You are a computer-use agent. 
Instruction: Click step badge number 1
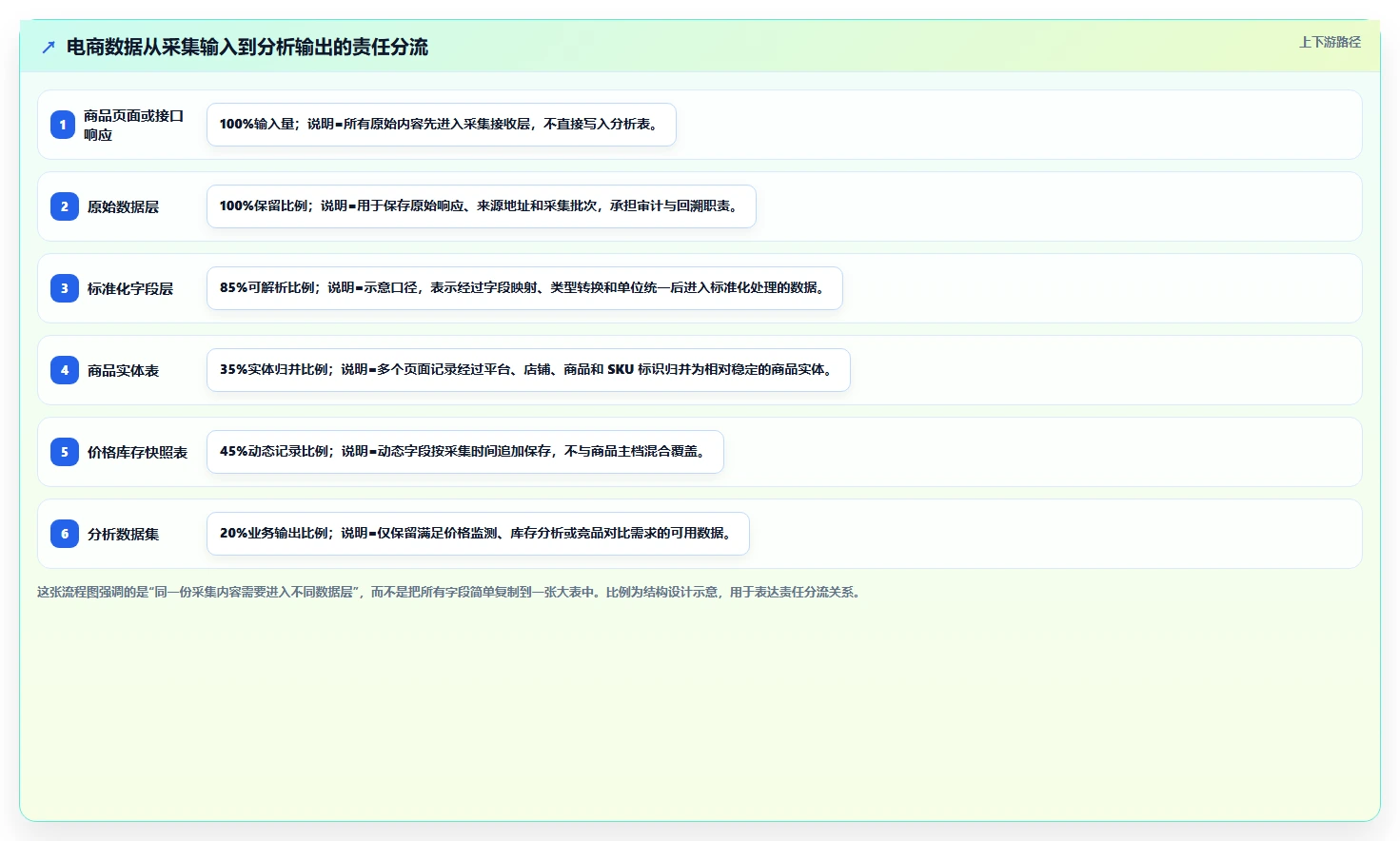[63, 125]
